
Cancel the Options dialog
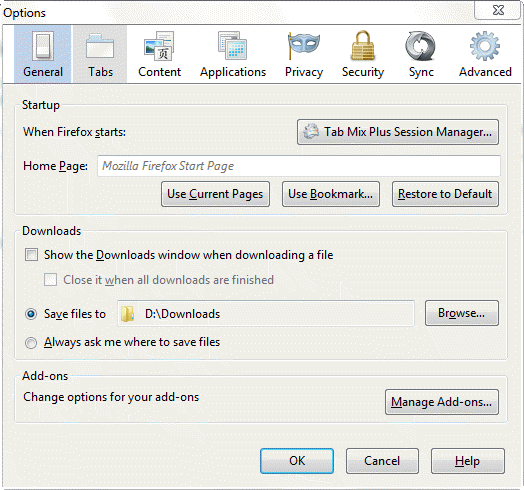coord(382,461)
